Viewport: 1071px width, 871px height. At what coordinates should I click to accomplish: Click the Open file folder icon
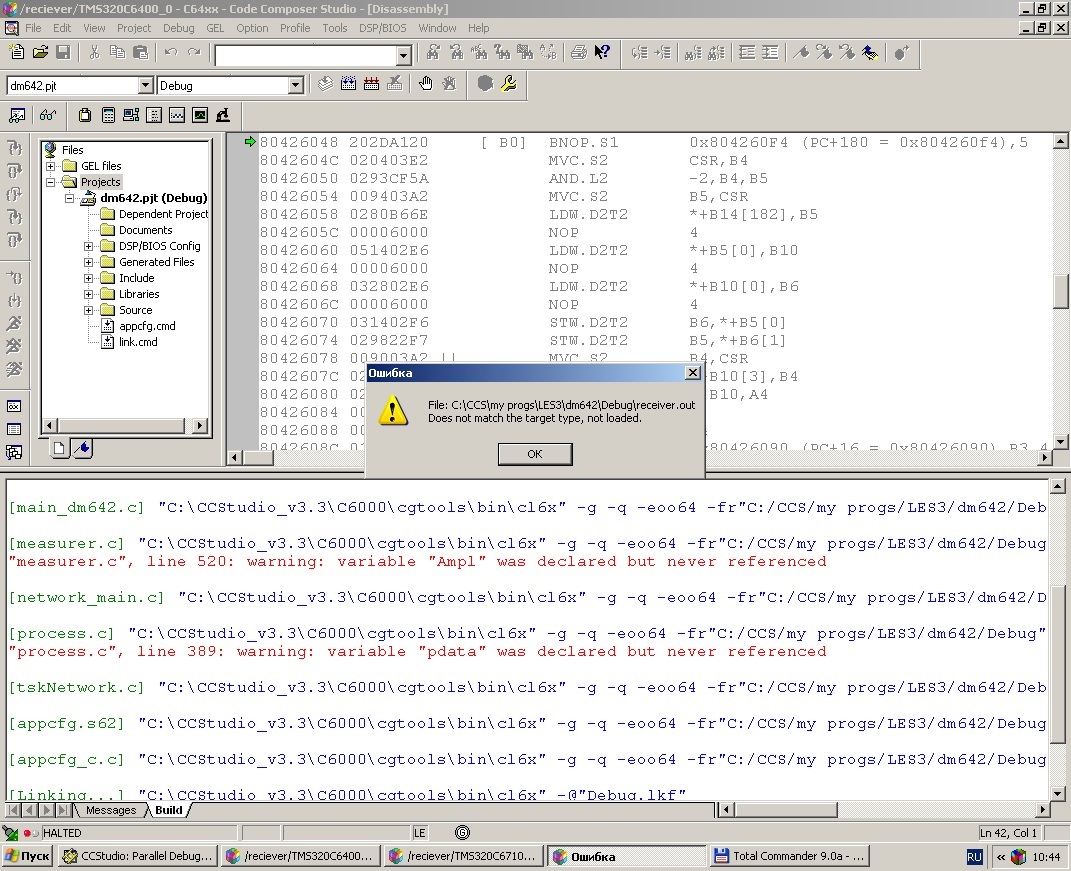click(x=40, y=53)
